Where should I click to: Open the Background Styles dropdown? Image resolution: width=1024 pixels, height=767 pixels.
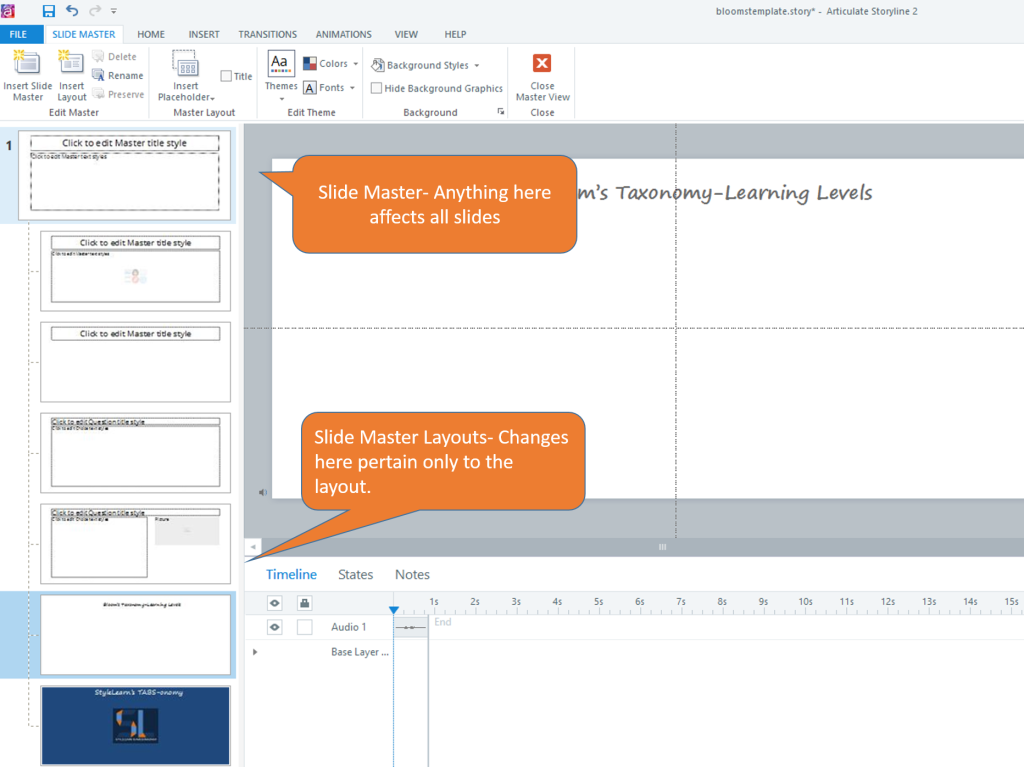pyautogui.click(x=425, y=65)
